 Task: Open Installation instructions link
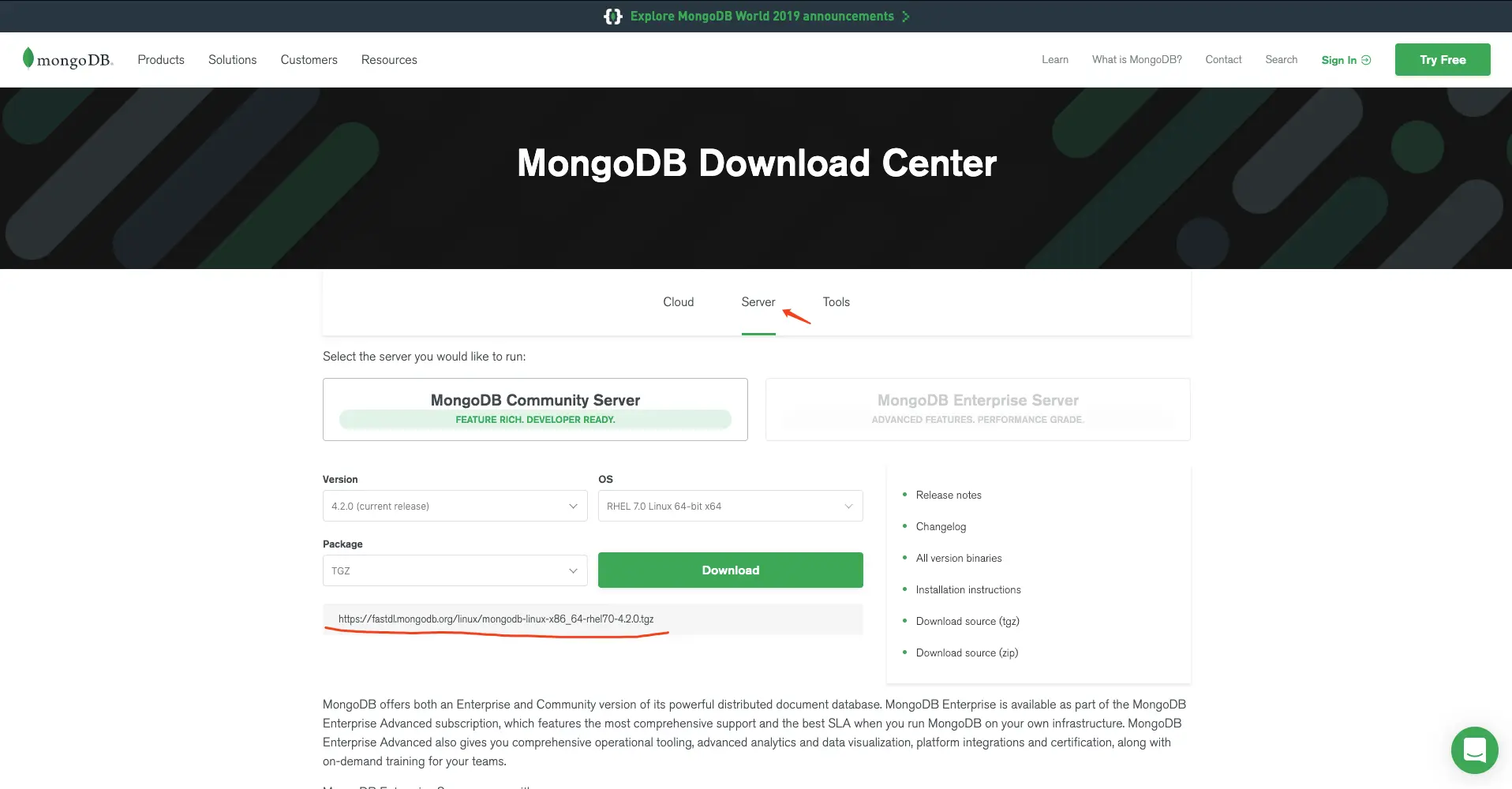pos(968,589)
